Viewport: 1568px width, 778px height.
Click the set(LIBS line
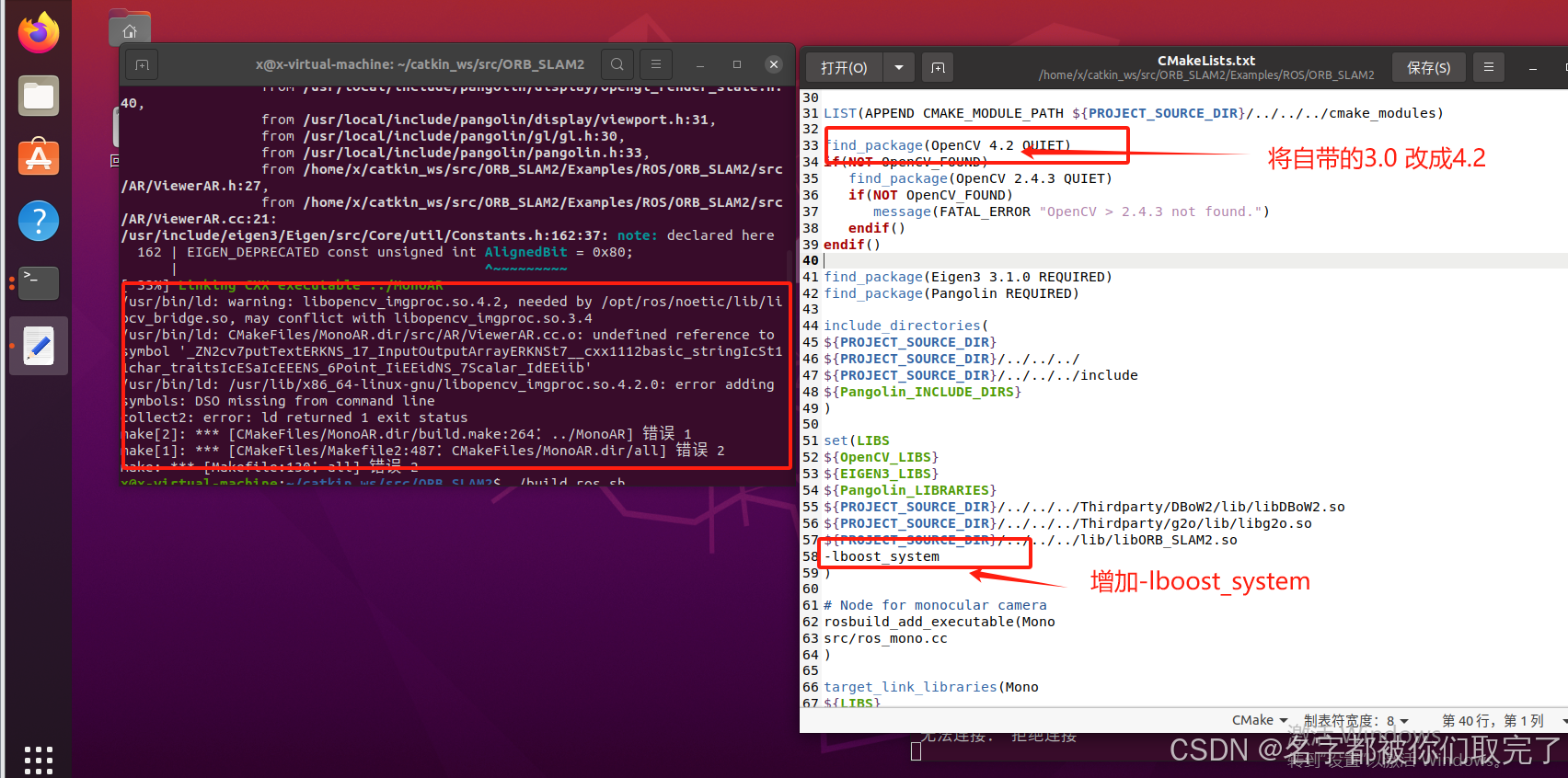coord(857,440)
